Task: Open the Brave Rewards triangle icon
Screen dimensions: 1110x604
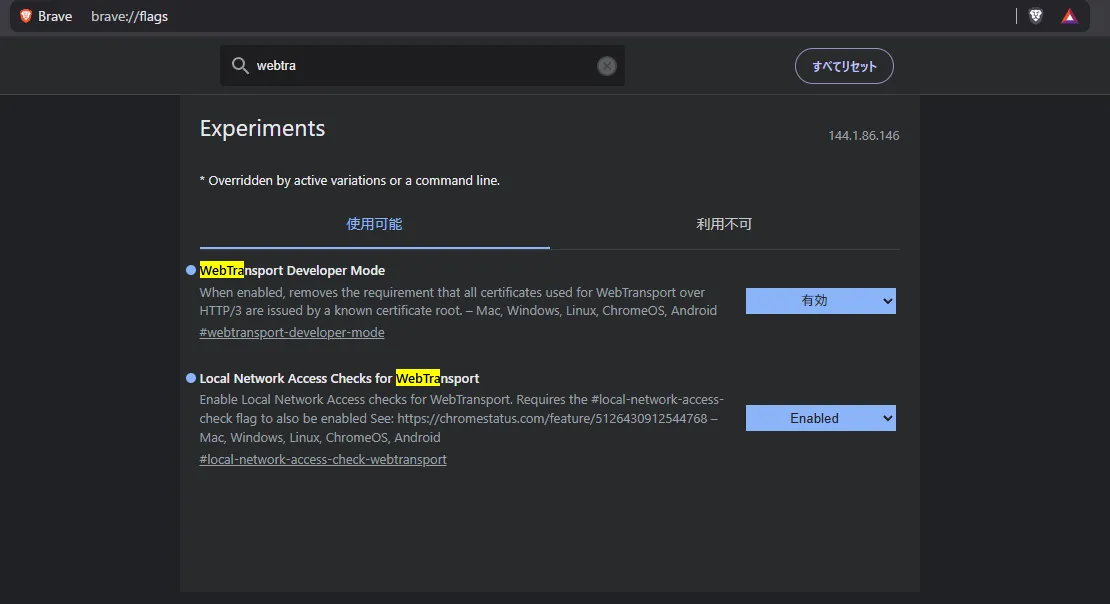Action: point(1069,16)
